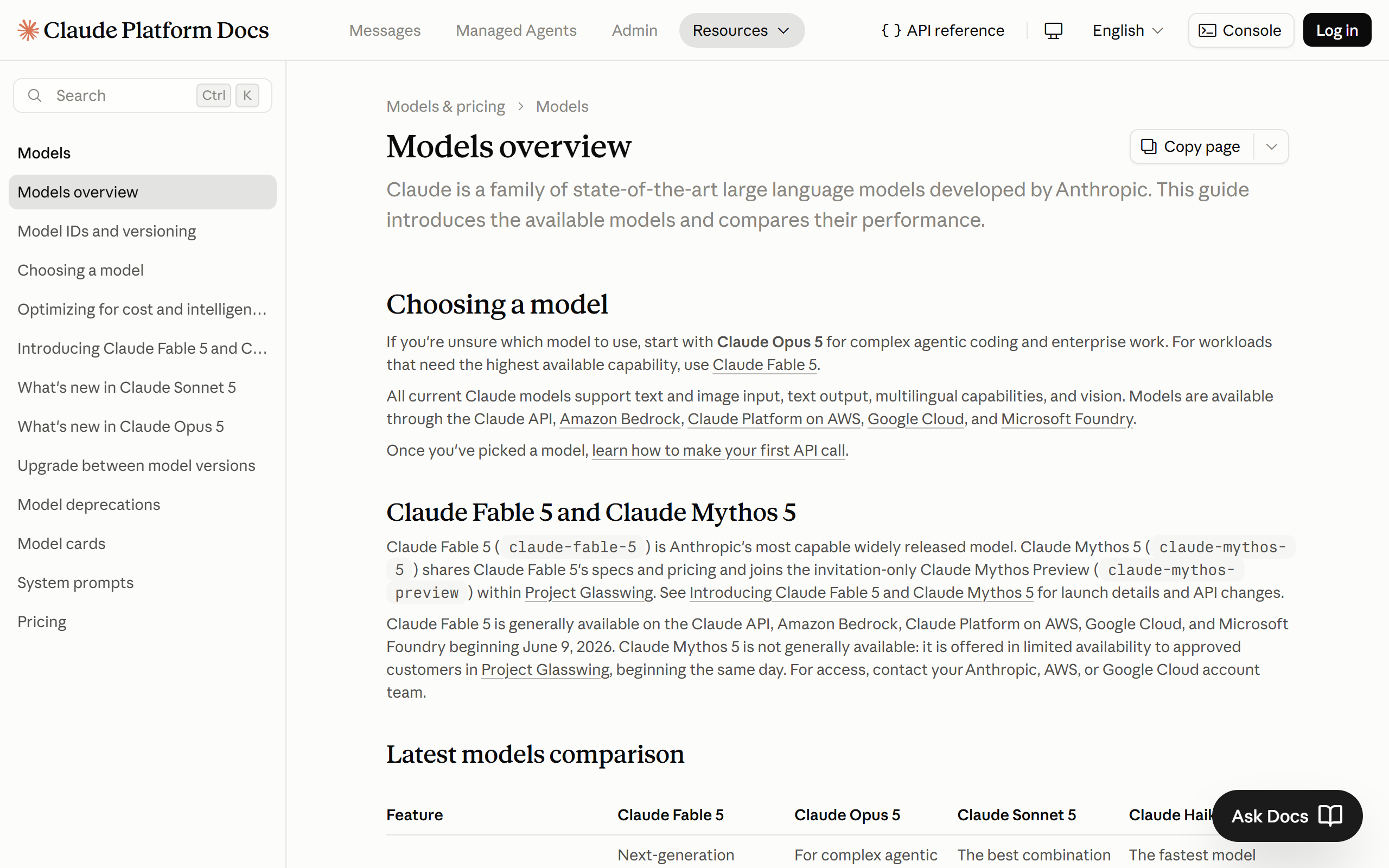Open the Resources dropdown menu
1389x868 pixels.
[x=742, y=30]
